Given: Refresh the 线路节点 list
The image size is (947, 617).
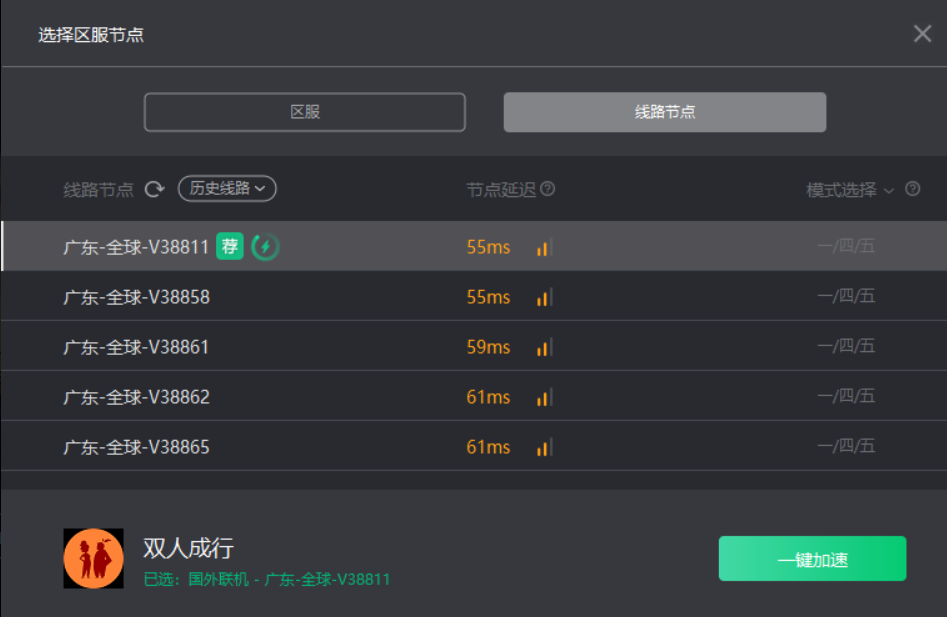Looking at the screenshot, I should pos(155,190).
